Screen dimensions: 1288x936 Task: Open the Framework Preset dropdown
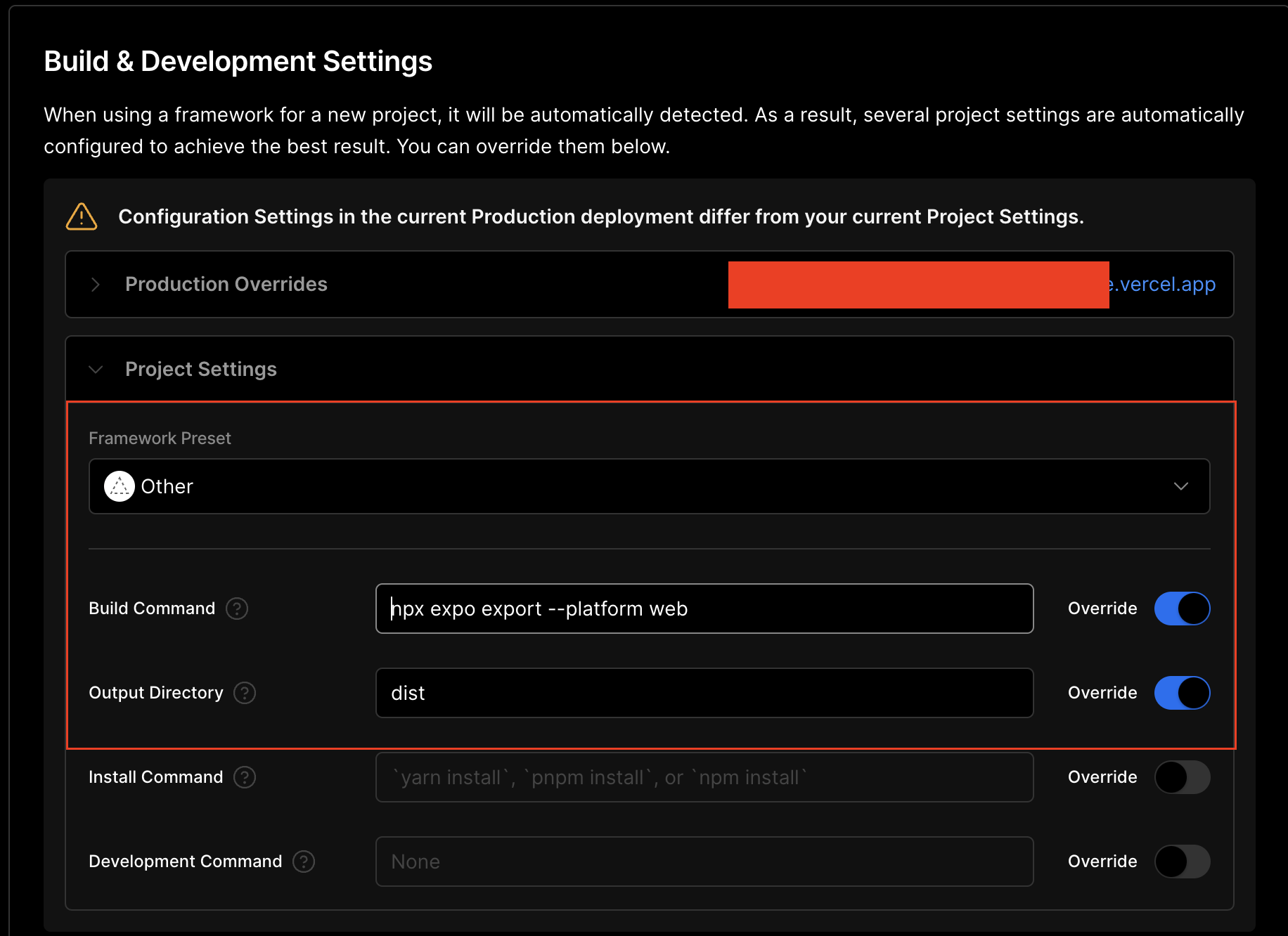click(x=1182, y=486)
